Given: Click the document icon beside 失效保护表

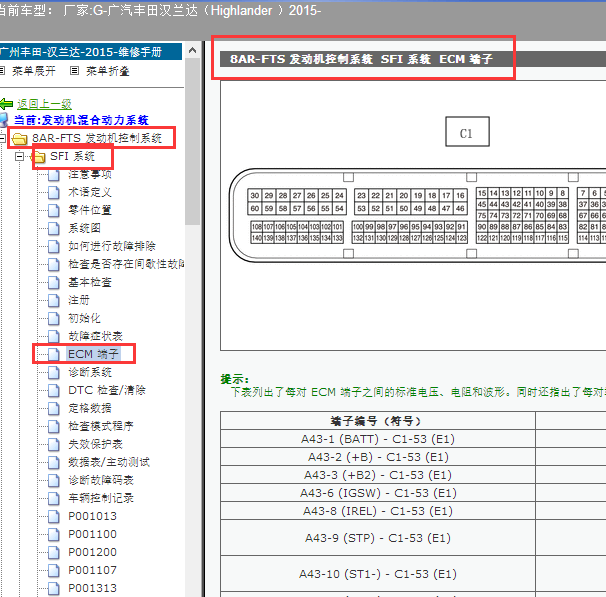Looking at the screenshot, I should click(54, 444).
